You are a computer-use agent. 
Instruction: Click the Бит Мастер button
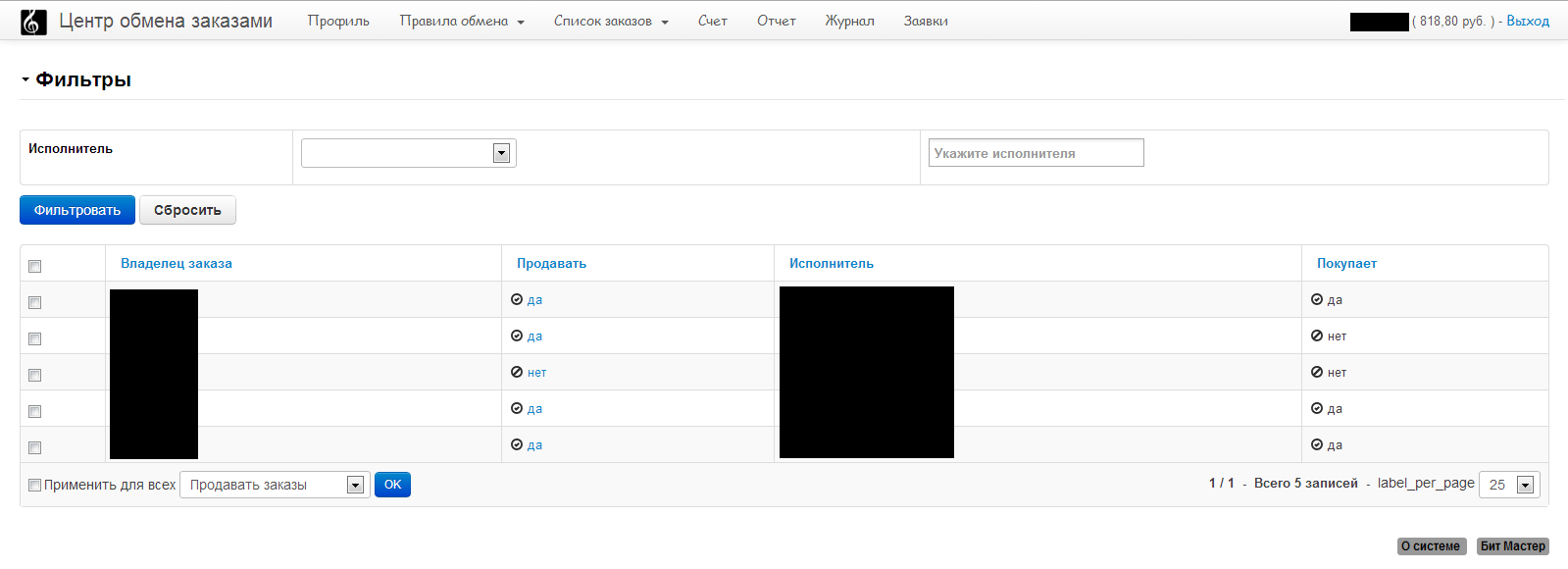(x=1513, y=546)
